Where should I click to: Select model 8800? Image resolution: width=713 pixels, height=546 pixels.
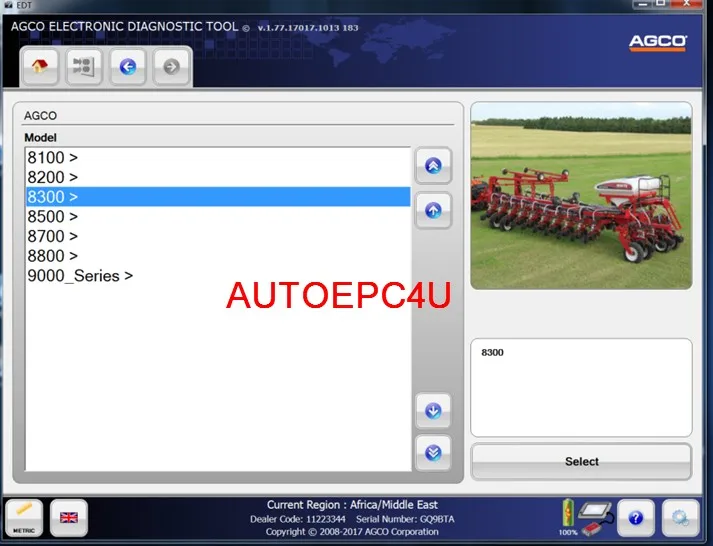[x=218, y=255]
